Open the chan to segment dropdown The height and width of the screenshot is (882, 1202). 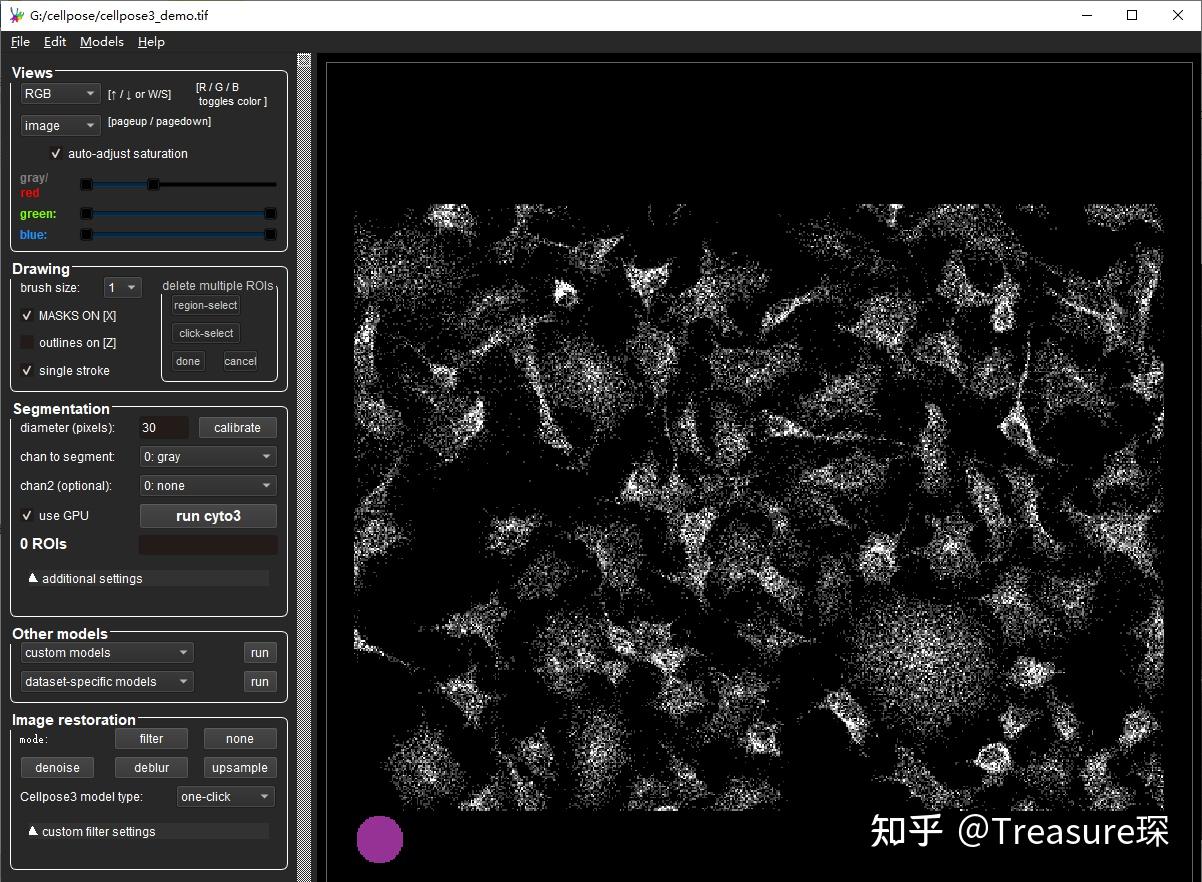(208, 457)
